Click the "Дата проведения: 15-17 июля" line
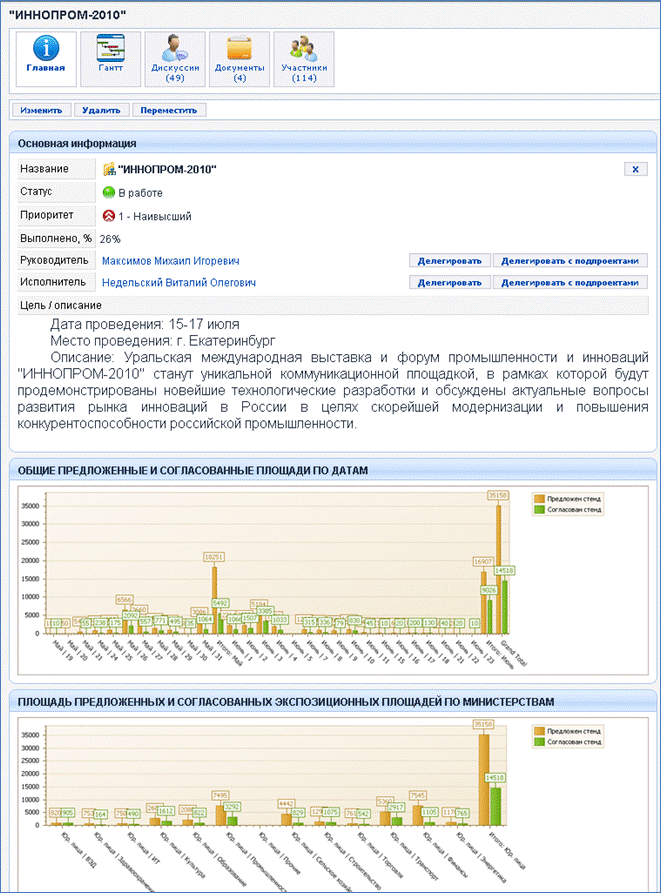The image size is (661, 893). [x=145, y=324]
